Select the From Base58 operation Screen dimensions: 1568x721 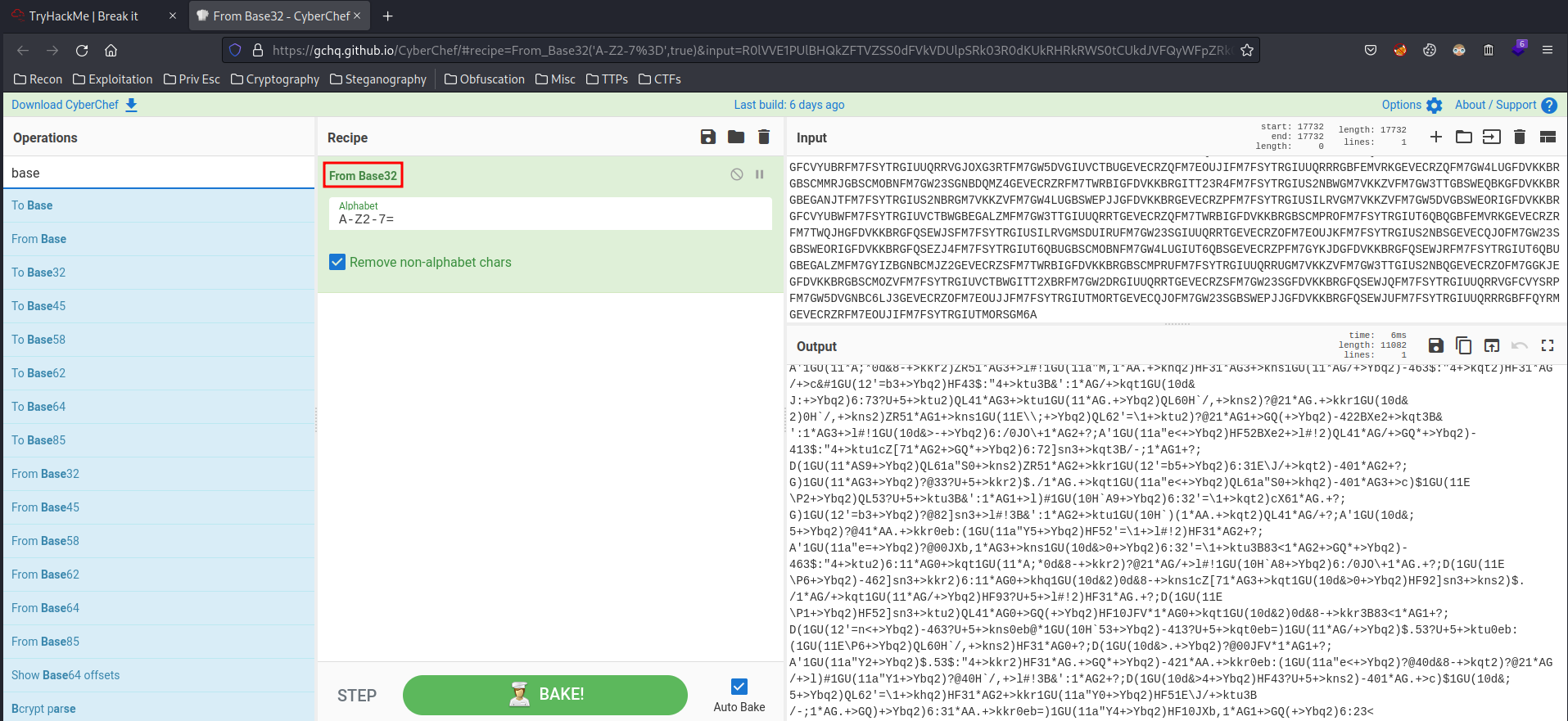tap(159, 541)
